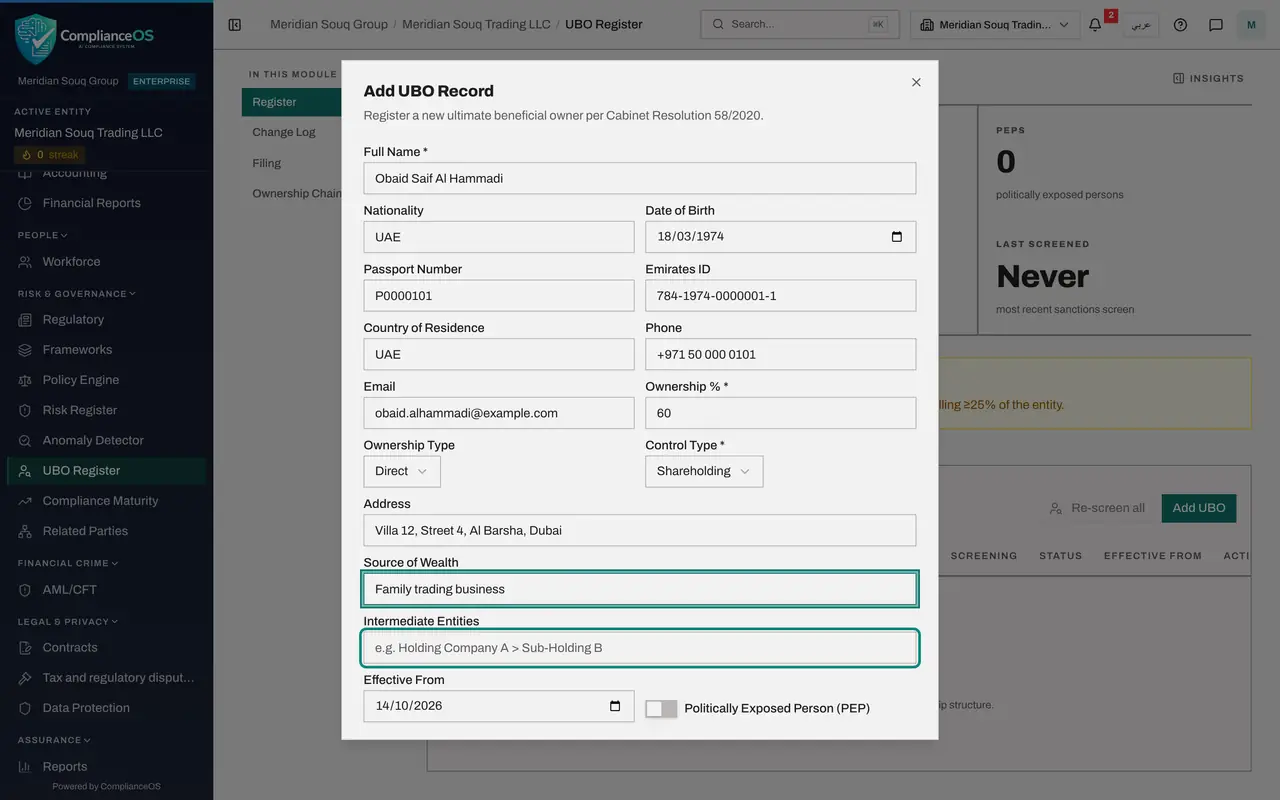Open the user avatar M
The width and height of the screenshot is (1280, 800).
click(x=1251, y=25)
